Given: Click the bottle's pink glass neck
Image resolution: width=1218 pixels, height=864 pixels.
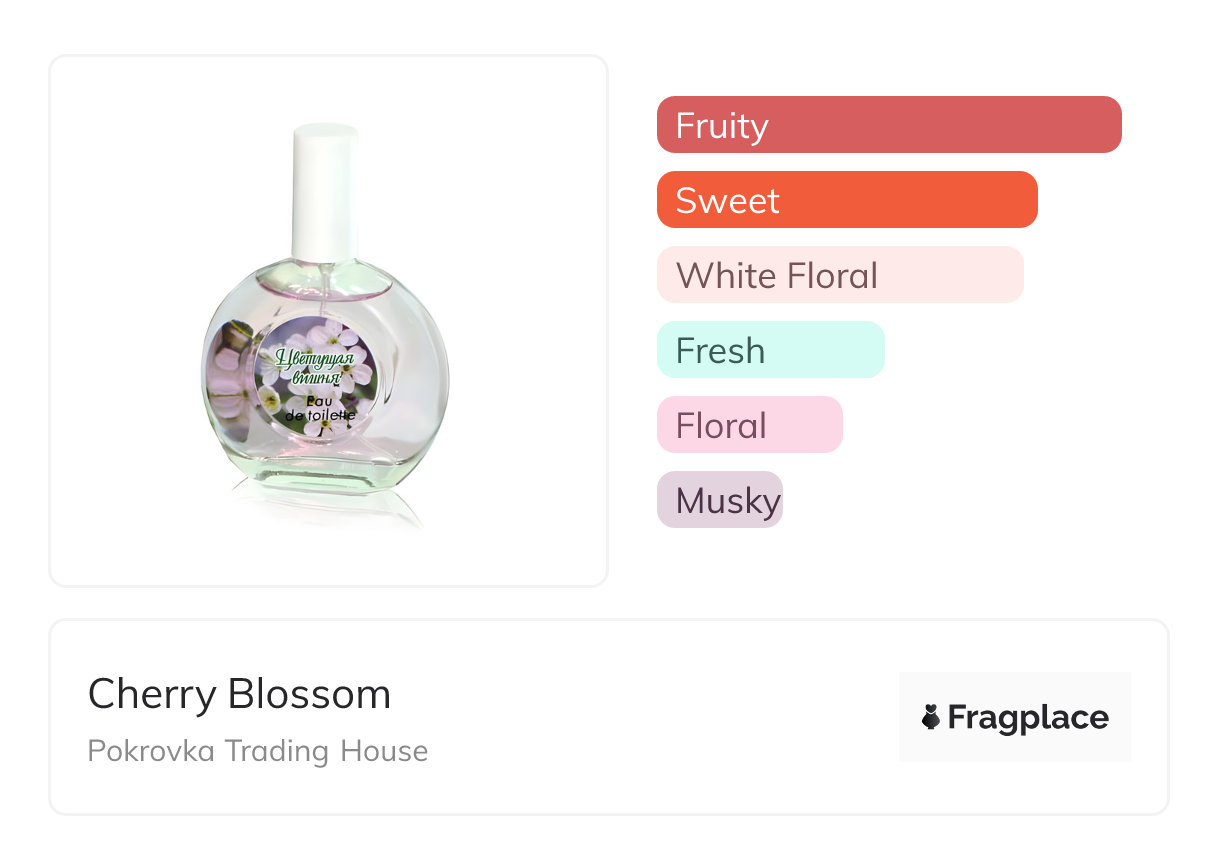Looking at the screenshot, I should [x=325, y=278].
